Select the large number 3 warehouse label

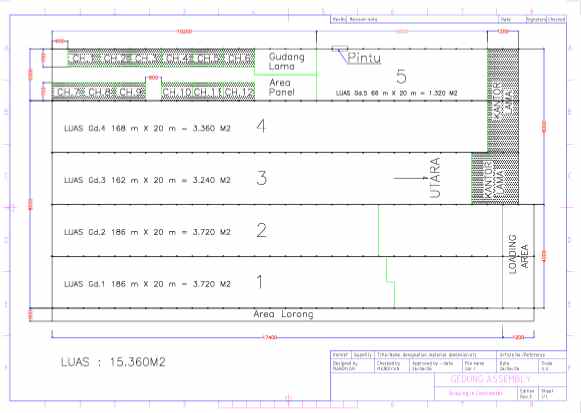[262, 178]
